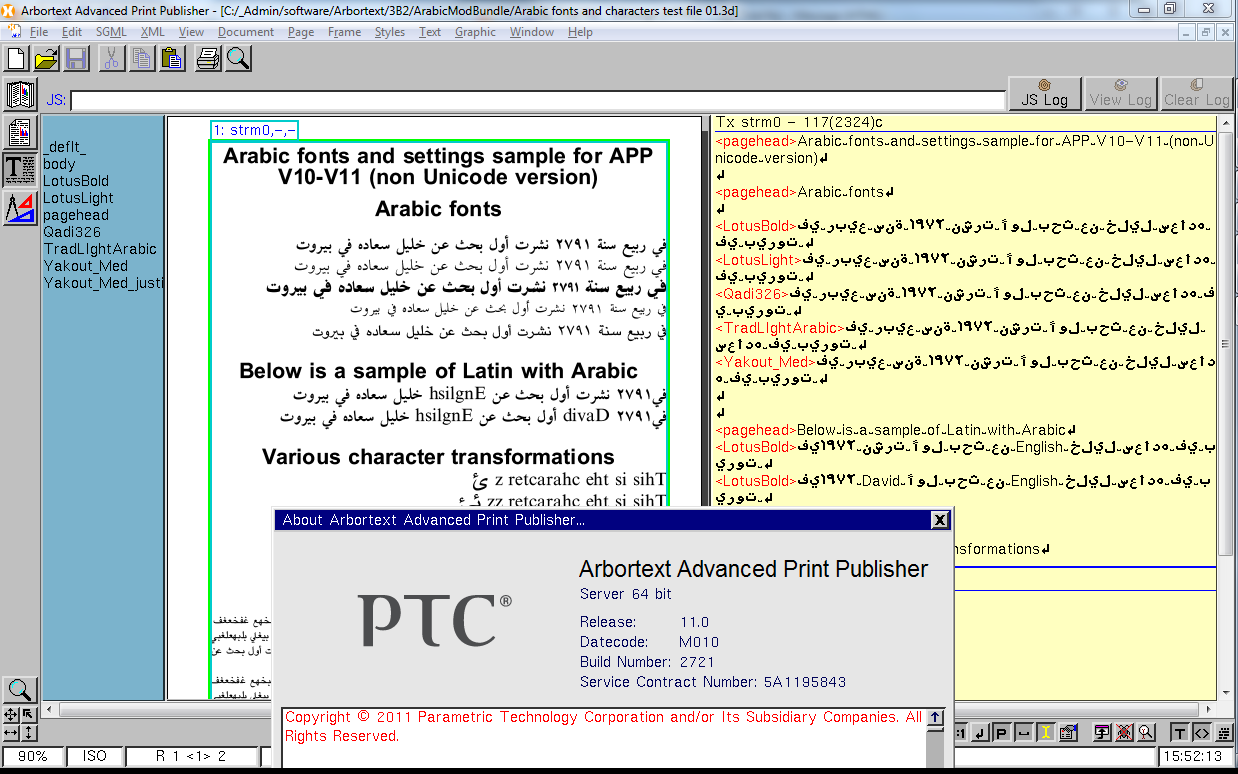Select LotusBold in the style list
1238x774 pixels.
point(76,181)
